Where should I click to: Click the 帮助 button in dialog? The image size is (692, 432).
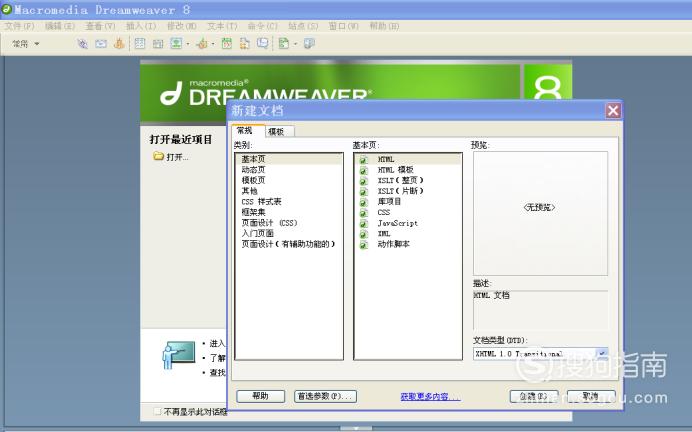(260, 396)
